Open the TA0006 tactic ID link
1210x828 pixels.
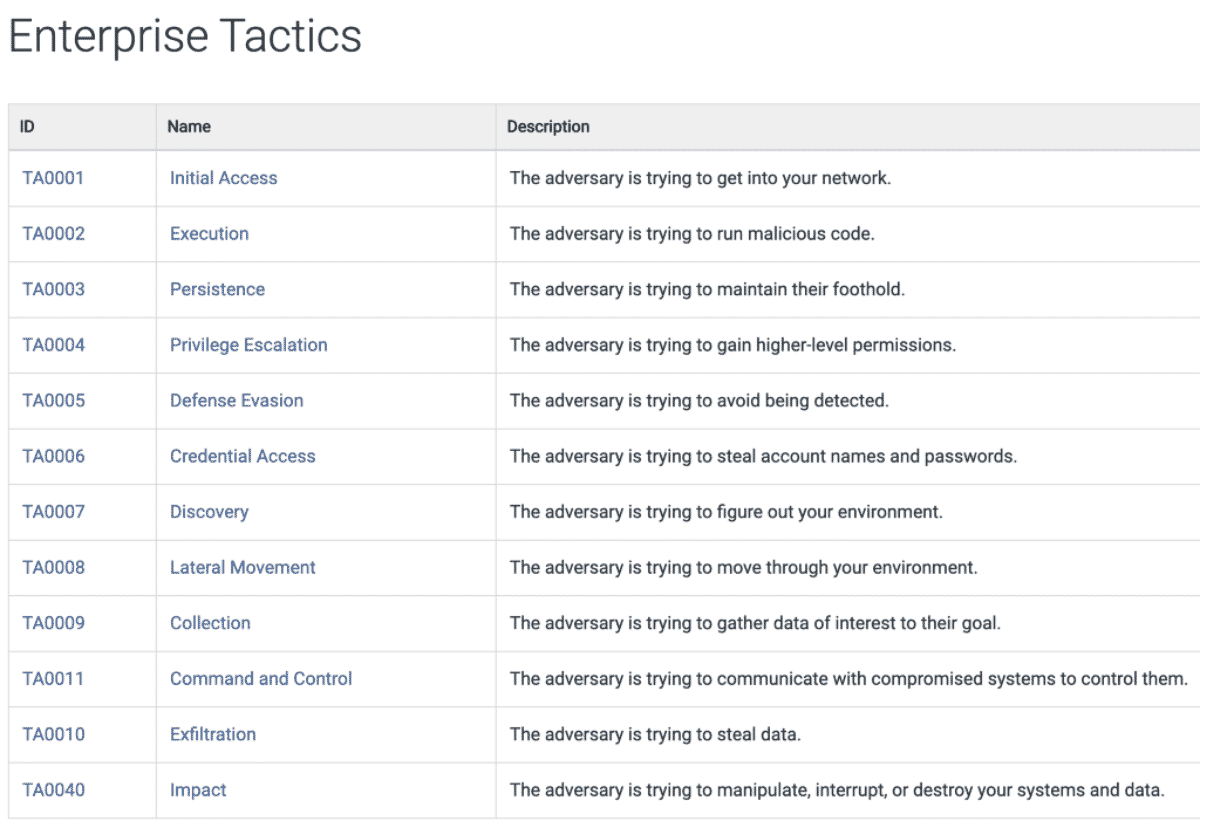coord(53,456)
